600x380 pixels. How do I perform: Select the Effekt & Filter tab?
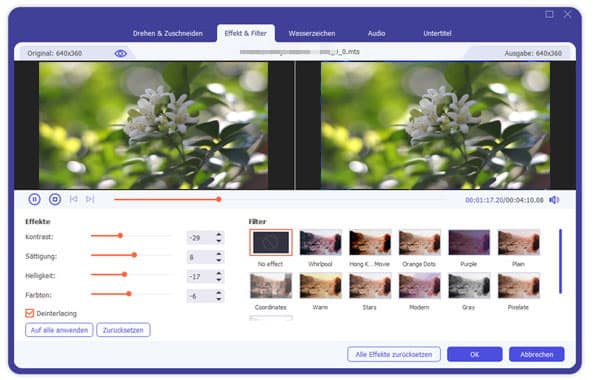(246, 33)
